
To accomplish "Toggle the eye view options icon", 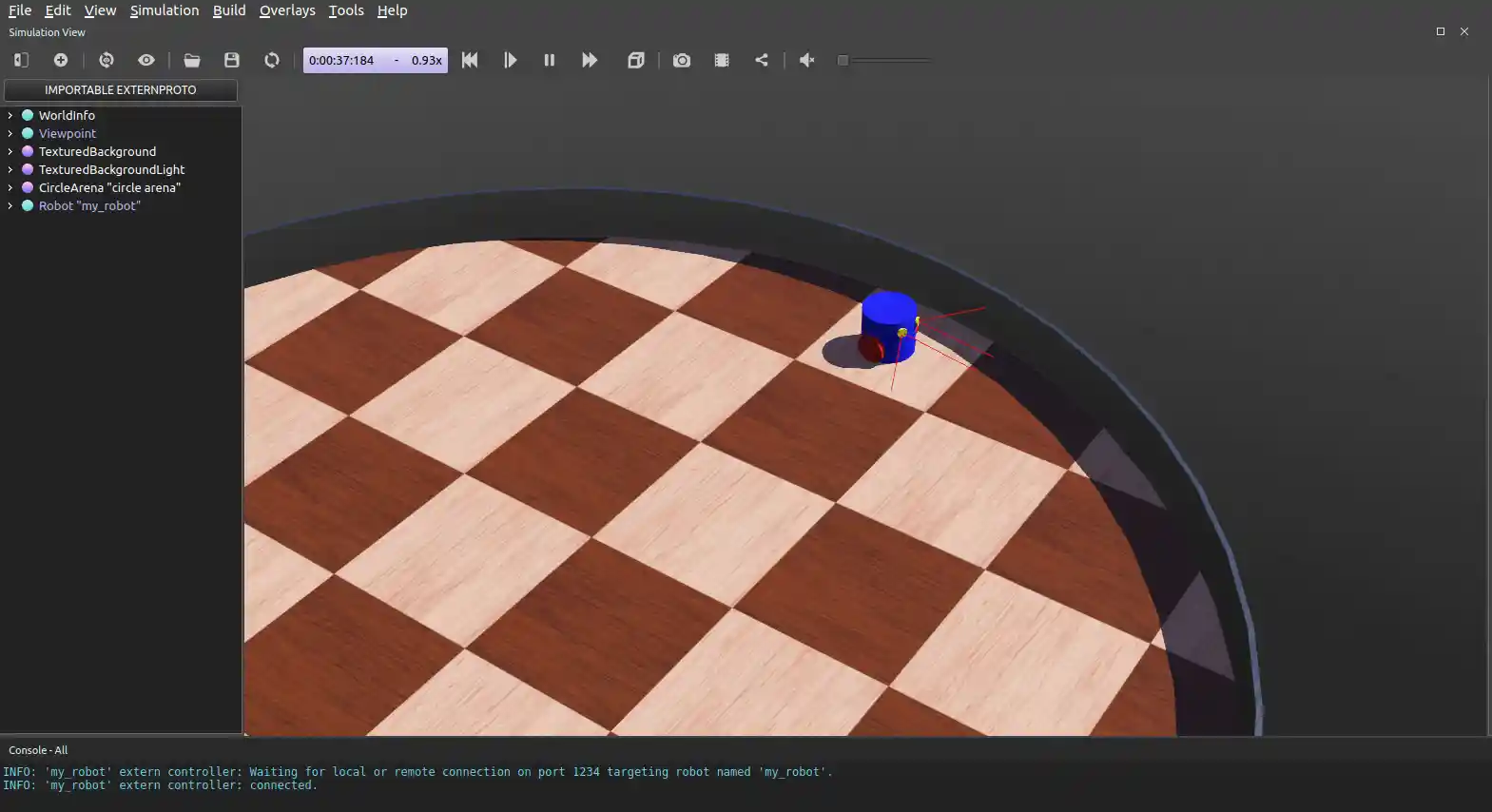I will 146,60.
